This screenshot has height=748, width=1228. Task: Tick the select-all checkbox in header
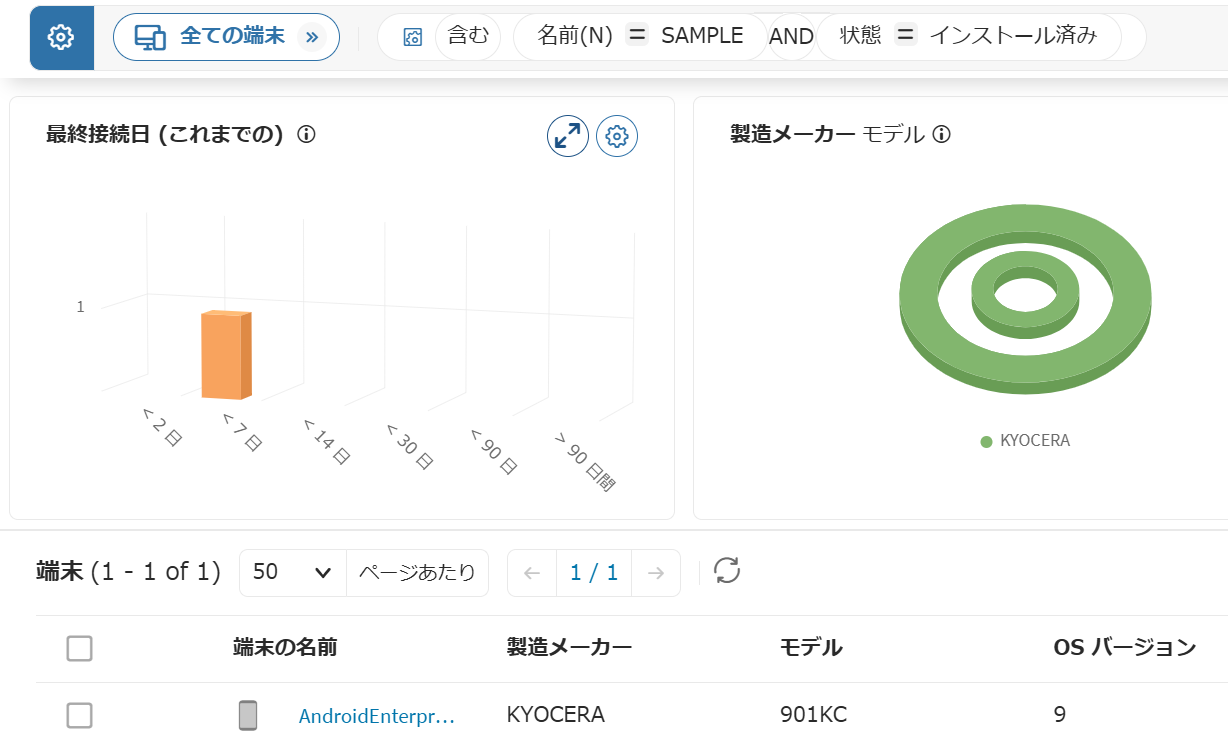[79, 648]
